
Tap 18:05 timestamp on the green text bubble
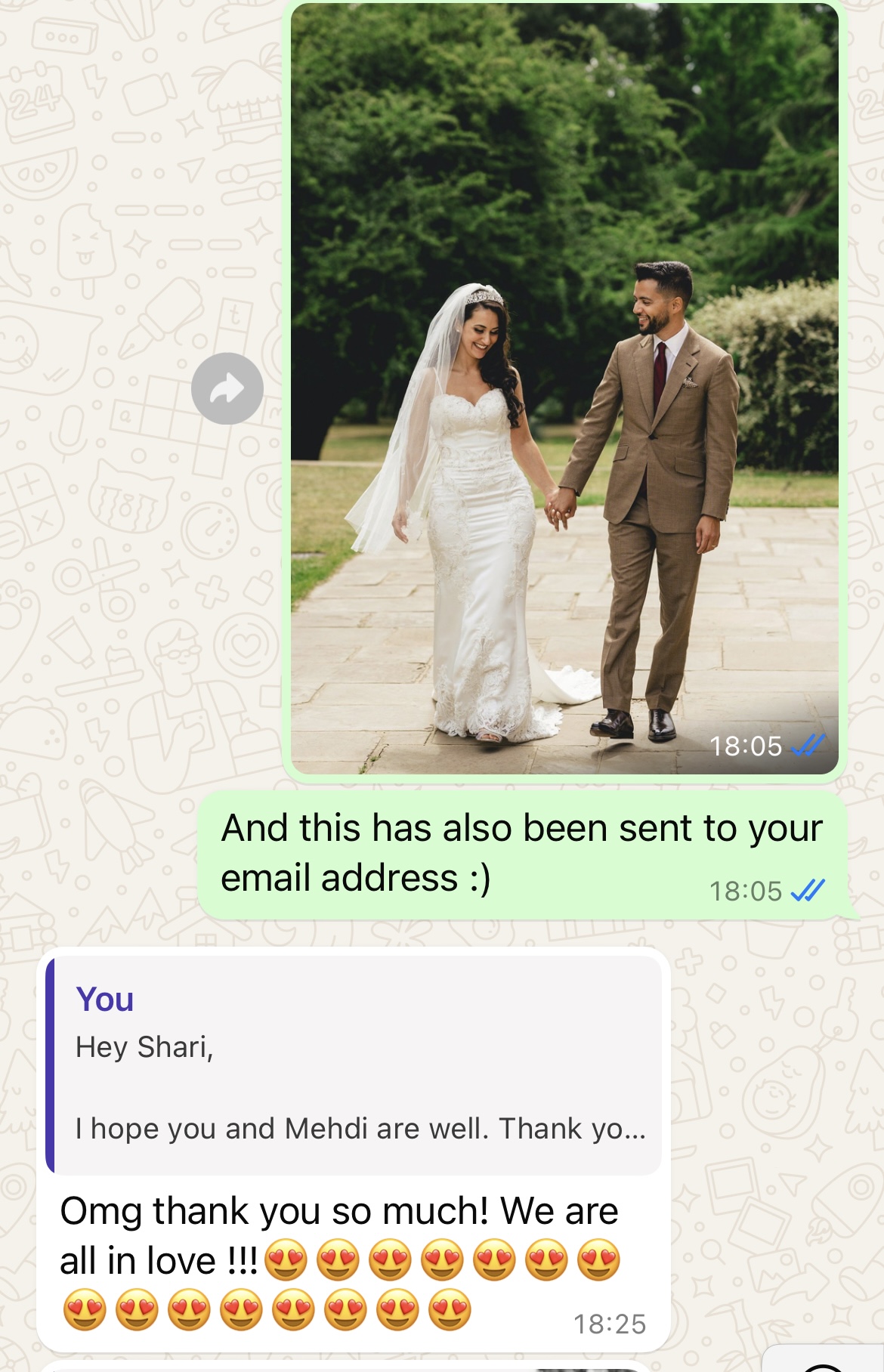(746, 891)
